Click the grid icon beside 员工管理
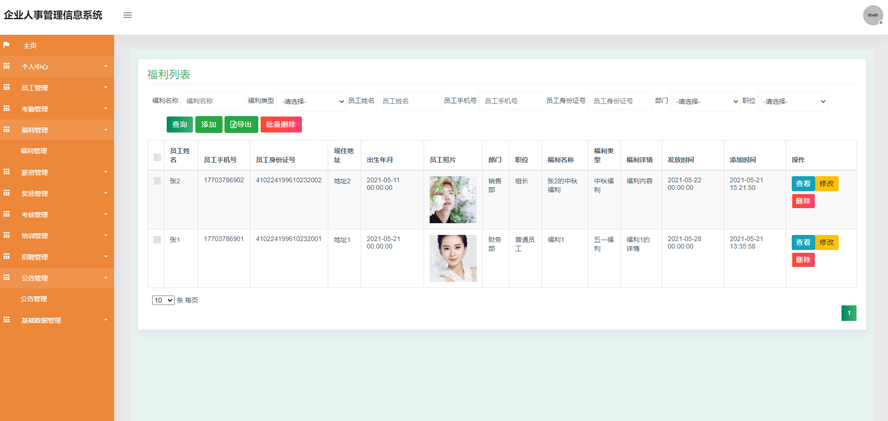Viewport: 888px width, 421px height. click(7, 88)
